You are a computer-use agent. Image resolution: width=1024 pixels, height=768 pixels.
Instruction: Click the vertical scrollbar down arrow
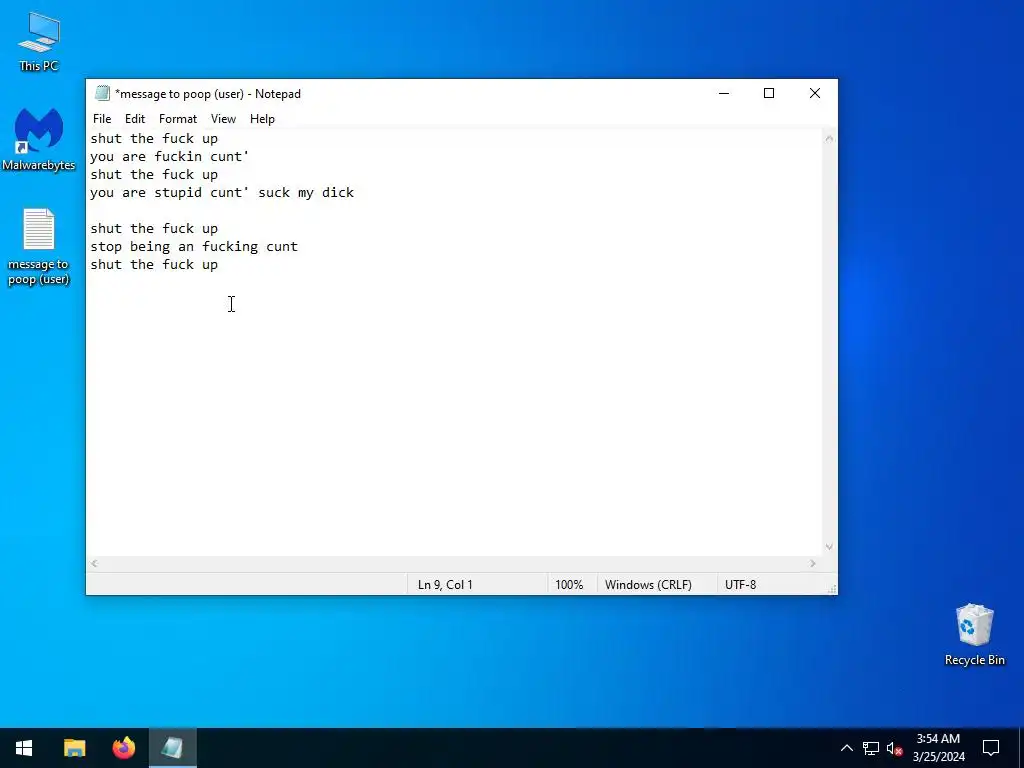click(x=829, y=547)
